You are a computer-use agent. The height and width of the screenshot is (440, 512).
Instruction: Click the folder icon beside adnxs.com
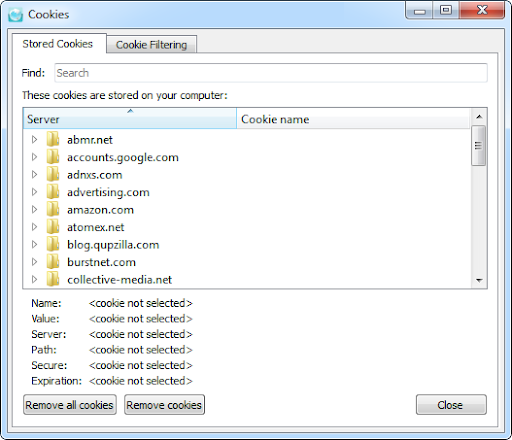[x=53, y=174]
